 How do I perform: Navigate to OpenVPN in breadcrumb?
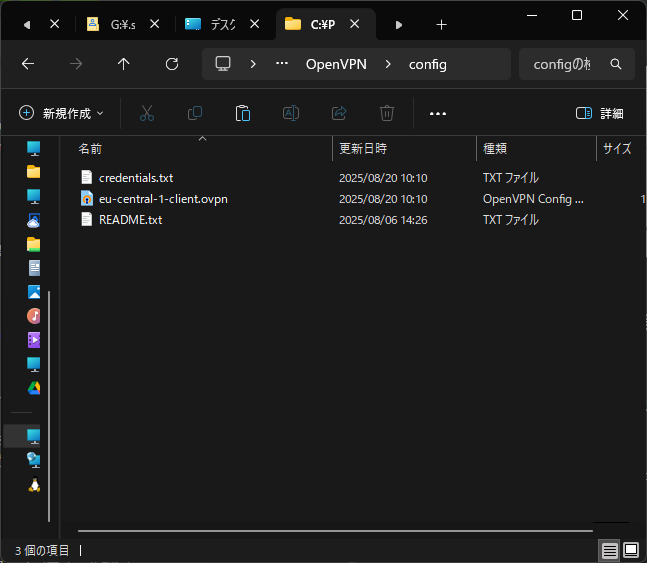[x=336, y=64]
